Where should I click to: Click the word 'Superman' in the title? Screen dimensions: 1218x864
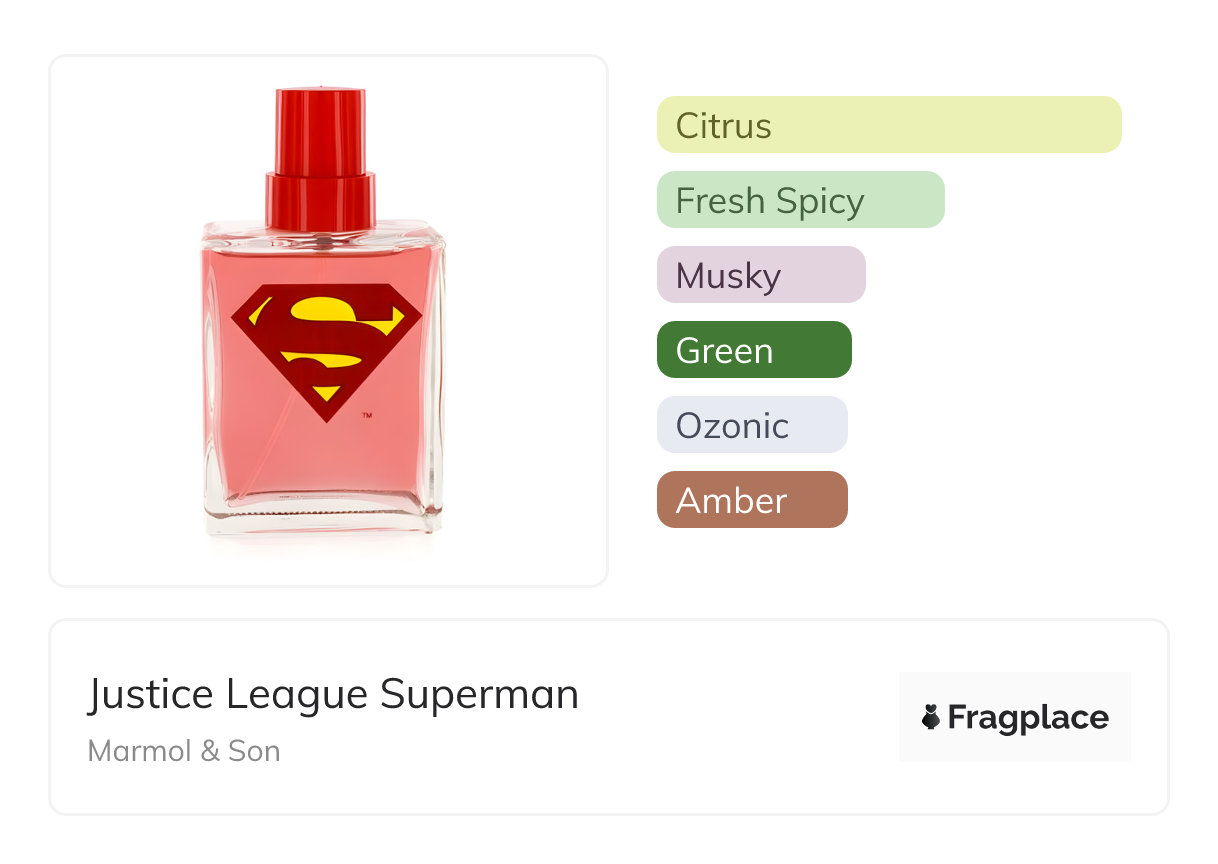[479, 694]
